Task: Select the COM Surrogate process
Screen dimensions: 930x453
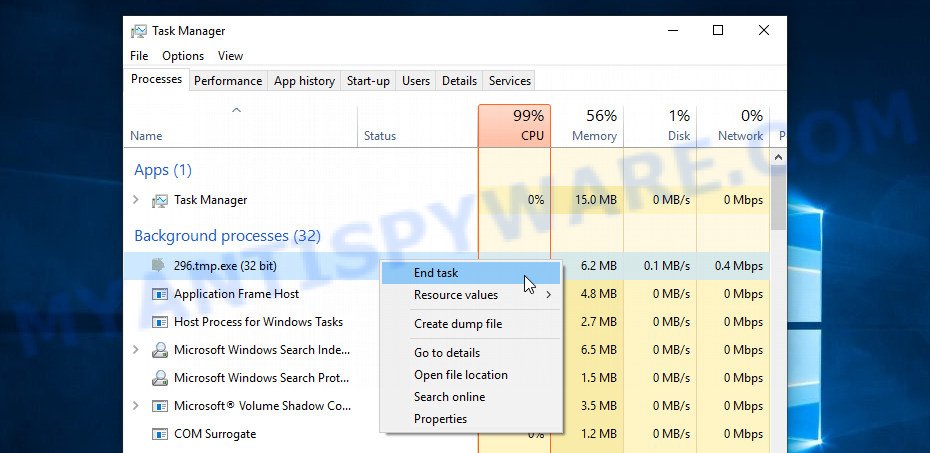Action: pyautogui.click(x=215, y=433)
